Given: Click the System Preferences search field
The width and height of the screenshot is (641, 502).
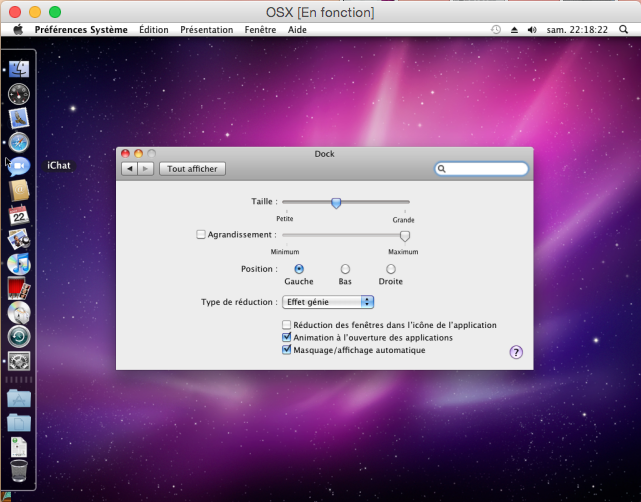Looking at the screenshot, I should (481, 169).
